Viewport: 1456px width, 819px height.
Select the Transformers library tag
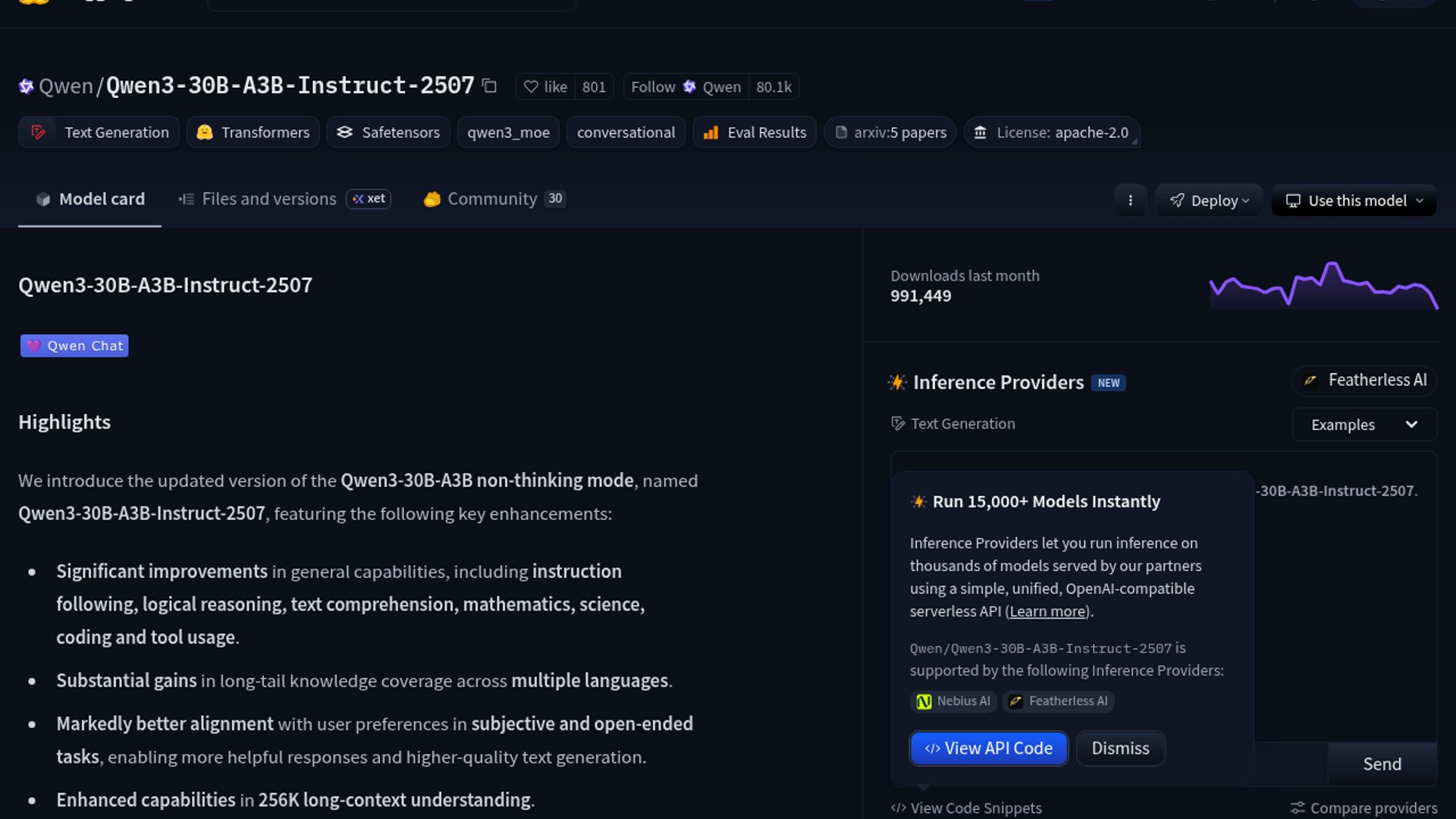pos(253,133)
